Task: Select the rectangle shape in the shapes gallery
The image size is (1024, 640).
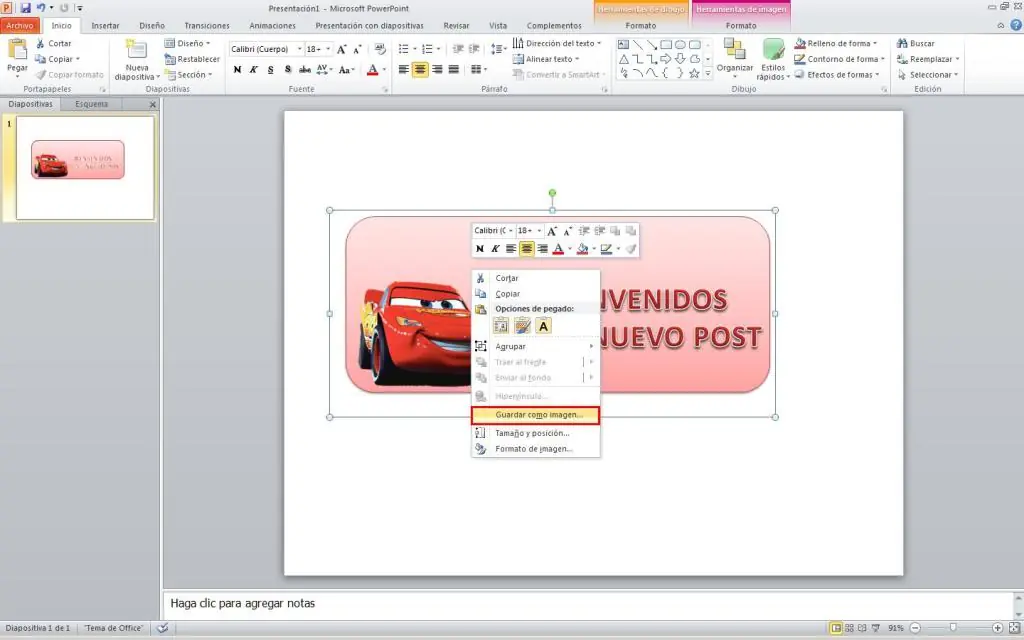Action: [x=666, y=44]
